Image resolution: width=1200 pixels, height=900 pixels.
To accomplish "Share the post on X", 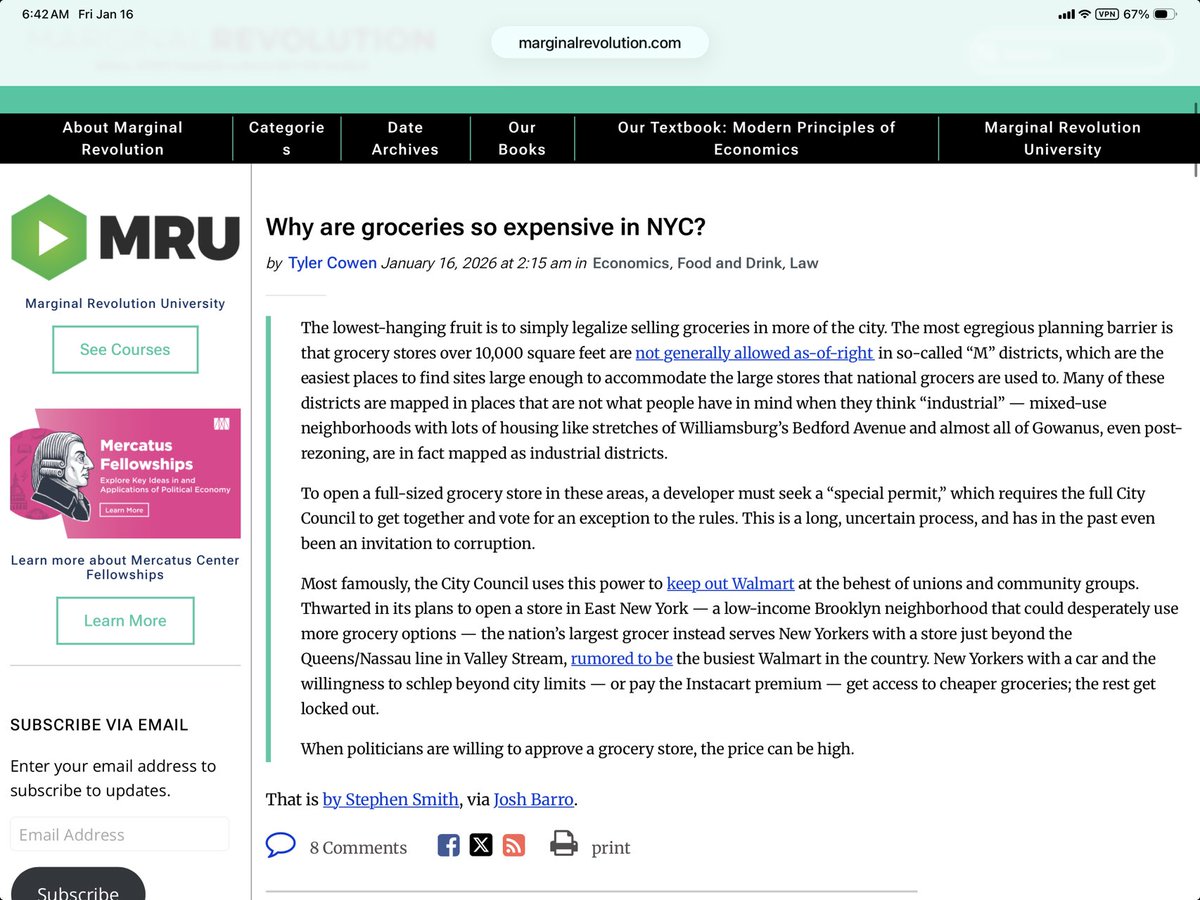I will click(481, 845).
